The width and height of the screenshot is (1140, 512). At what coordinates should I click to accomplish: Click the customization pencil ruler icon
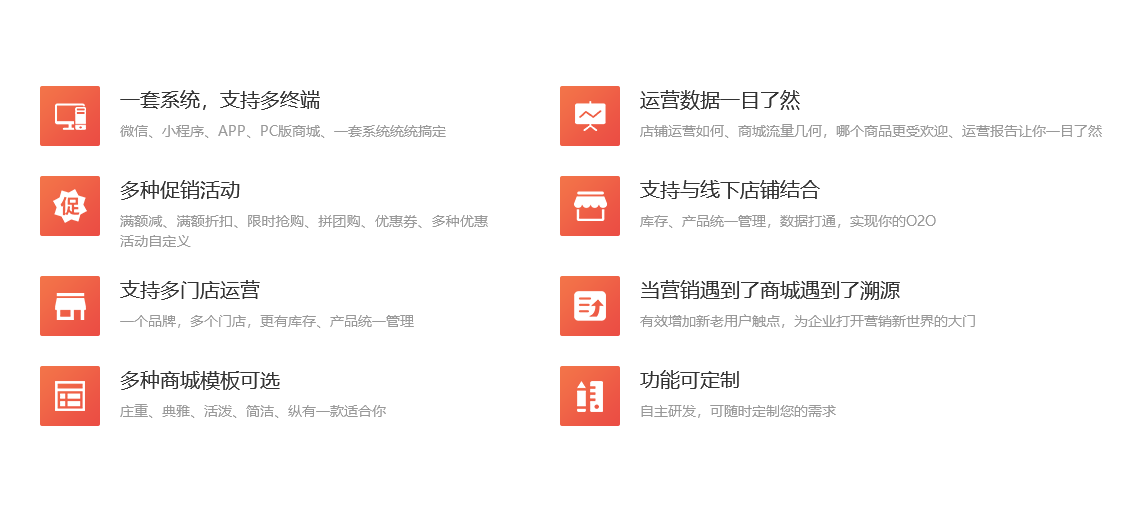tap(590, 396)
